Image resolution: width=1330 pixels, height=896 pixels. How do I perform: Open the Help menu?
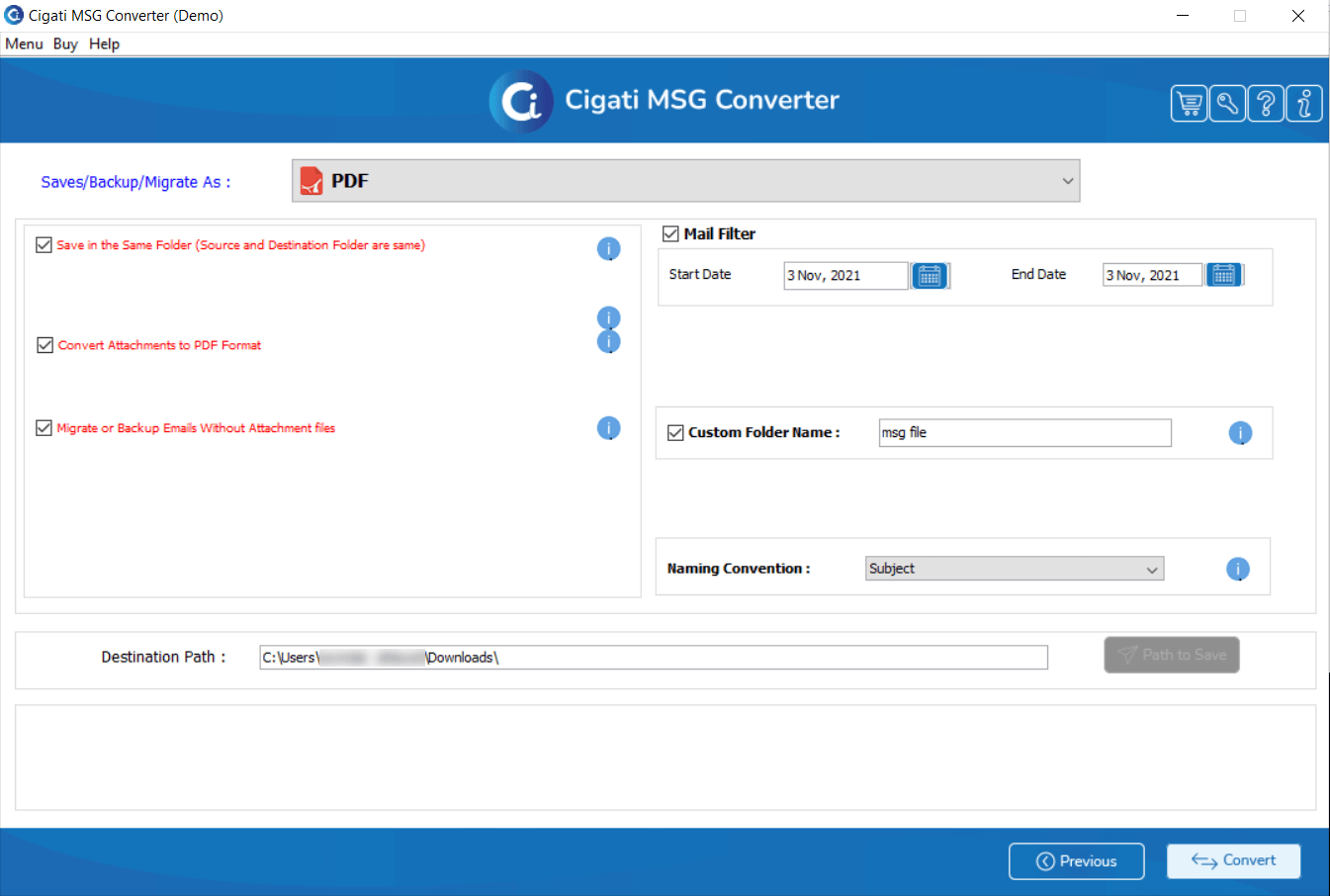click(x=104, y=44)
